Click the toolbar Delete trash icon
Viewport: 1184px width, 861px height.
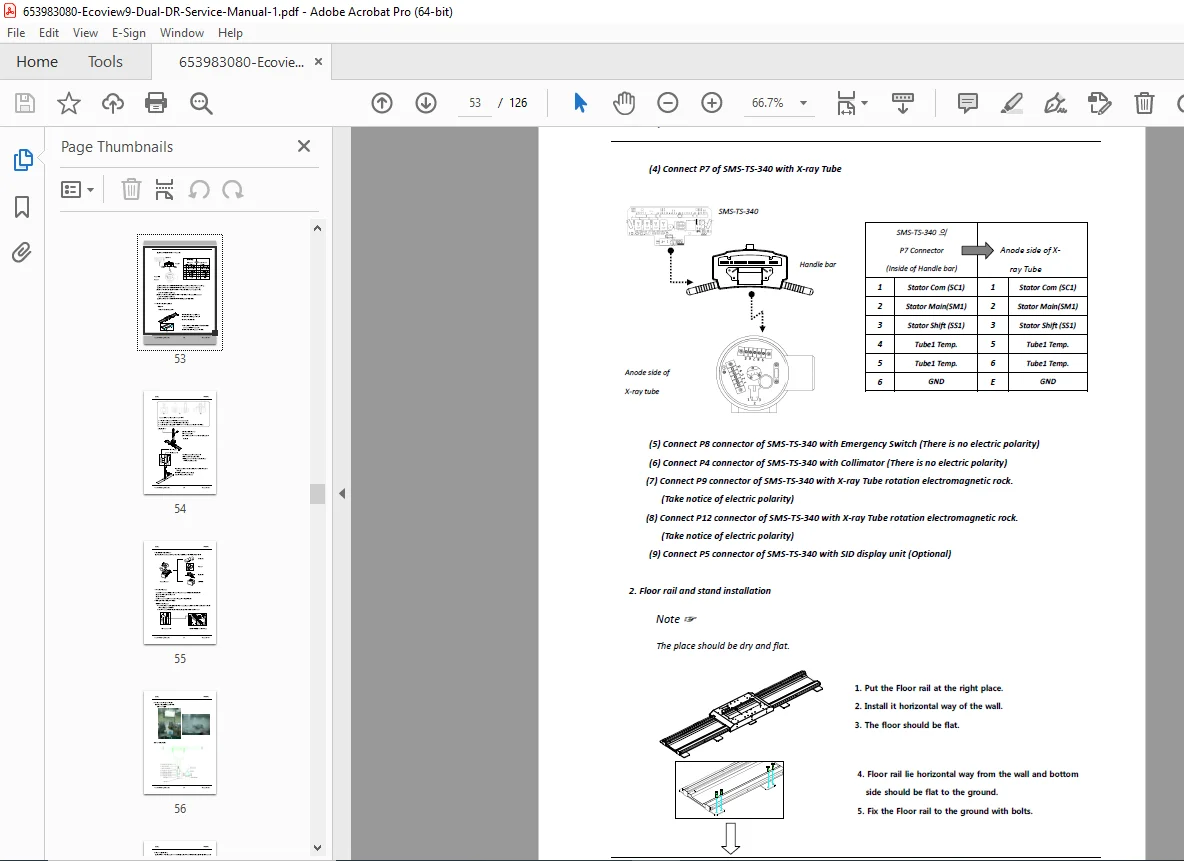(1144, 103)
